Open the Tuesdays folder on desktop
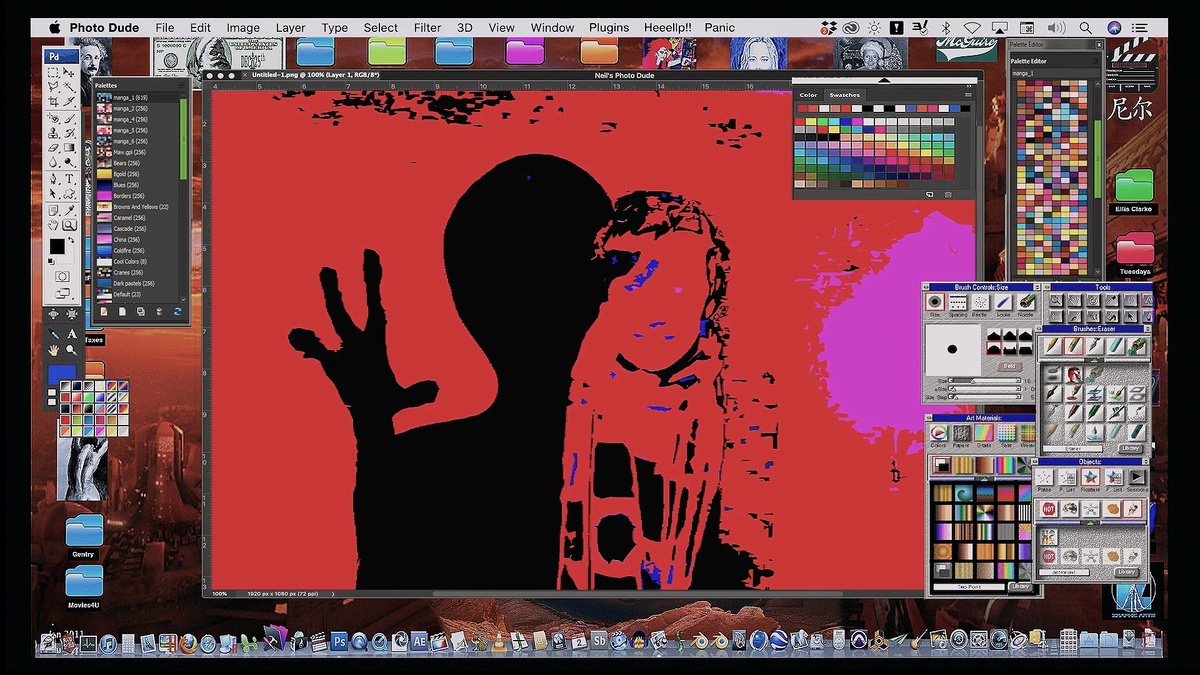The width and height of the screenshot is (1200, 675). click(x=1135, y=253)
